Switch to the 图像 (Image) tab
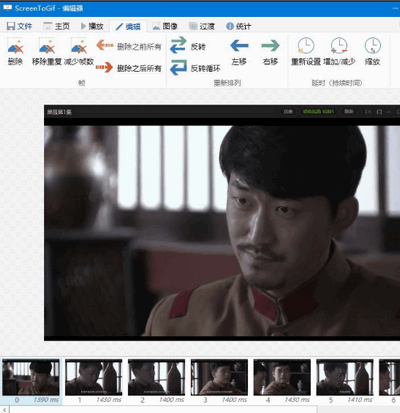 (165, 26)
